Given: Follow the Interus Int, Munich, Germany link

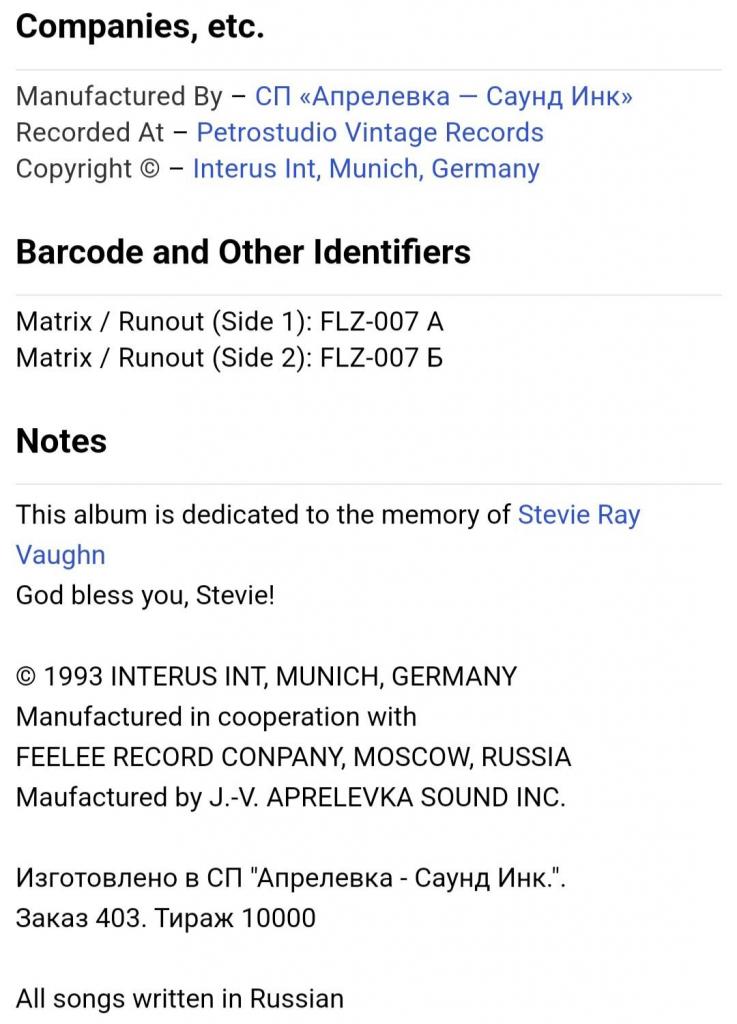Looking at the screenshot, I should (x=365, y=169).
